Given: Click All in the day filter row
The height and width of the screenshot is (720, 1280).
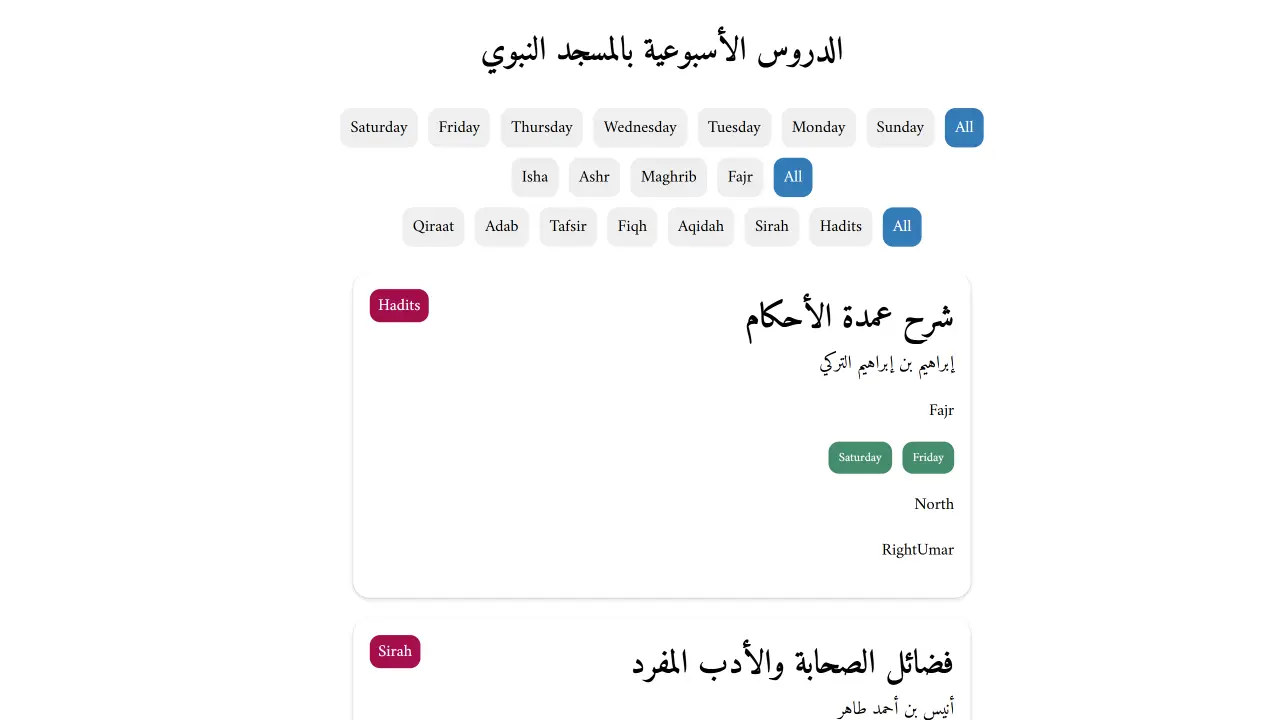Looking at the screenshot, I should (x=963, y=127).
